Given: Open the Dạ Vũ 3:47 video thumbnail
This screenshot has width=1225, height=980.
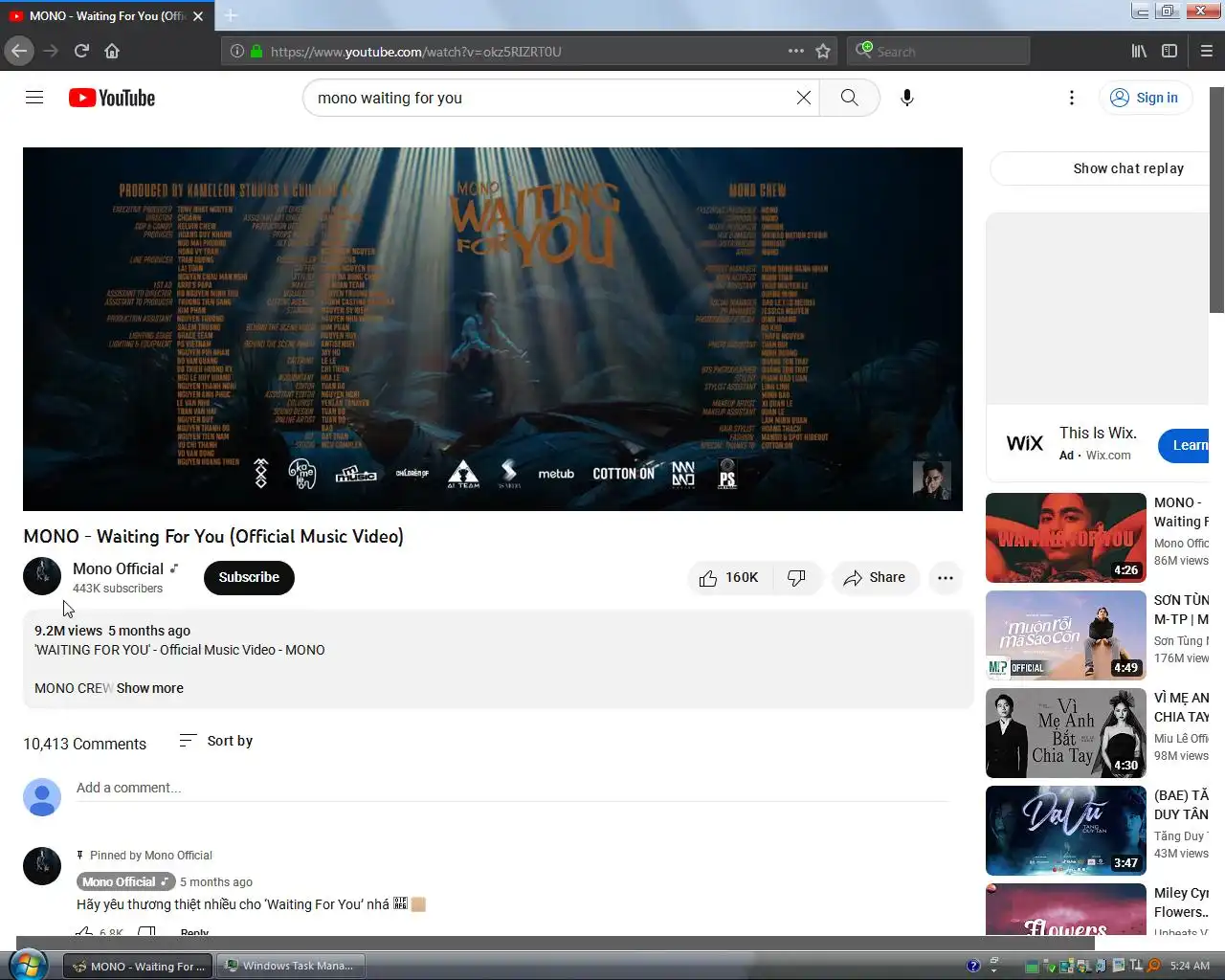Looking at the screenshot, I should (1066, 831).
